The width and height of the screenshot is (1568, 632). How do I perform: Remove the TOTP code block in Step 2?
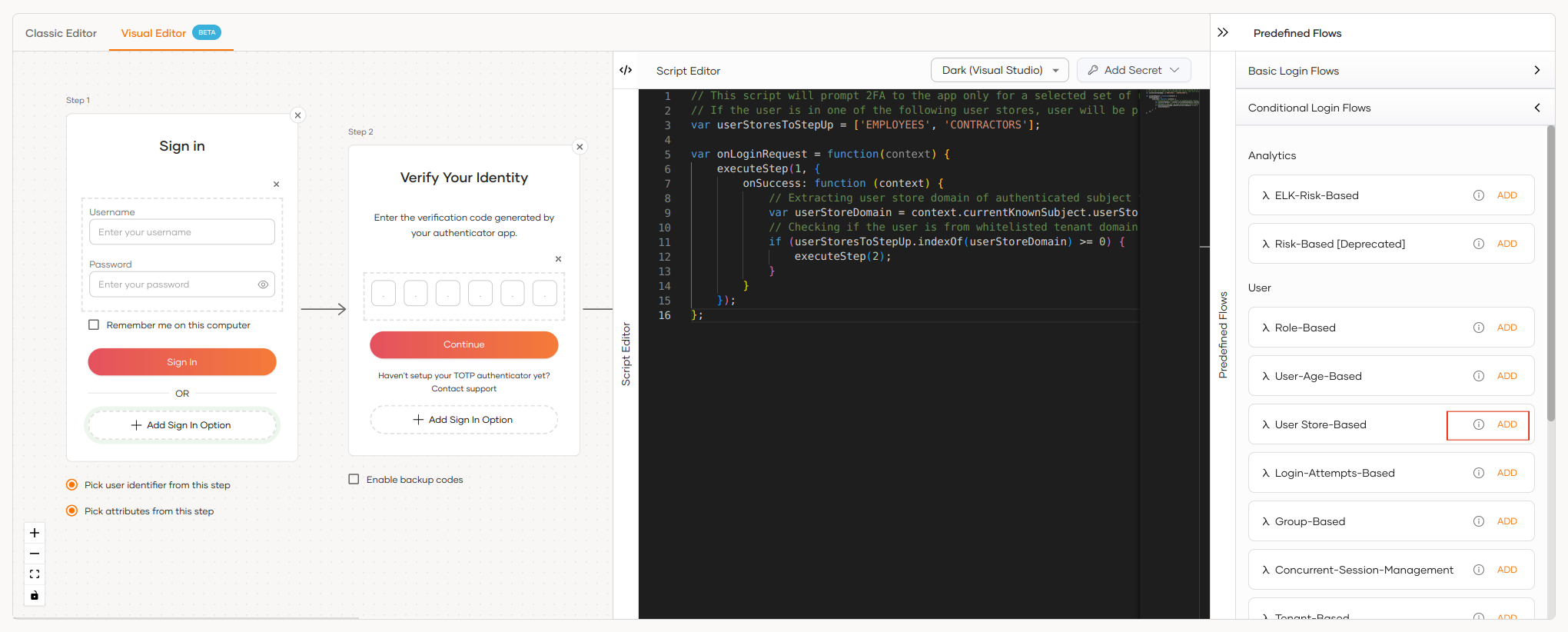pos(559,259)
